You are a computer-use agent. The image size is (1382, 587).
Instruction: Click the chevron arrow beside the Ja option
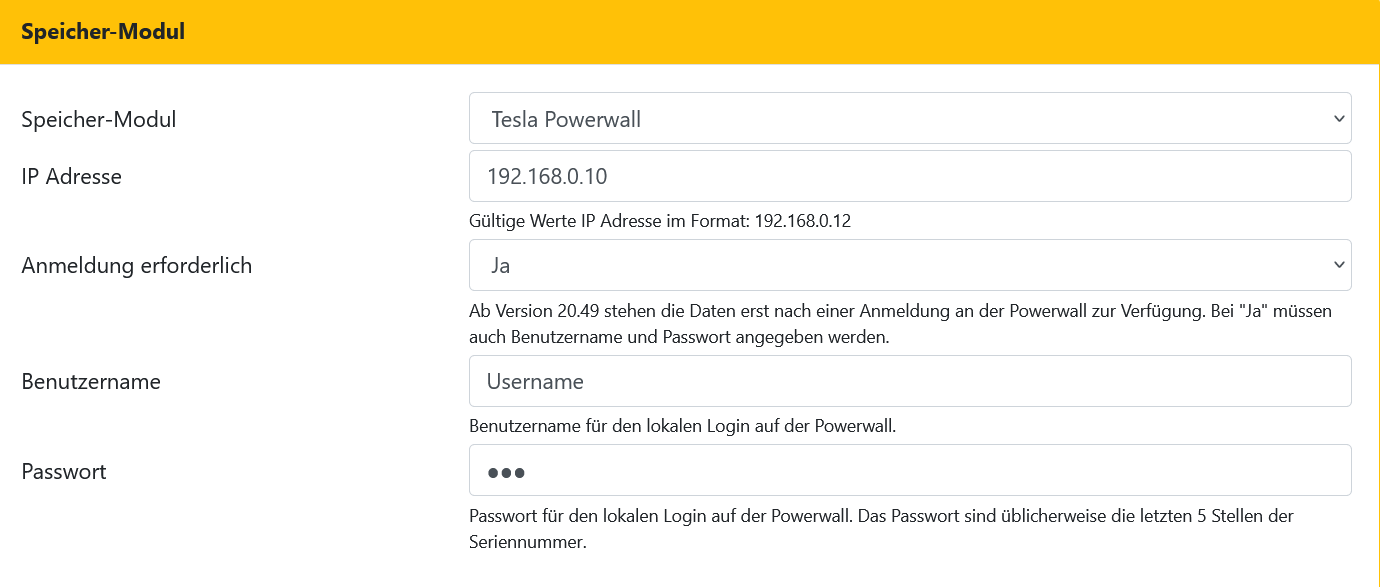pos(1339,265)
